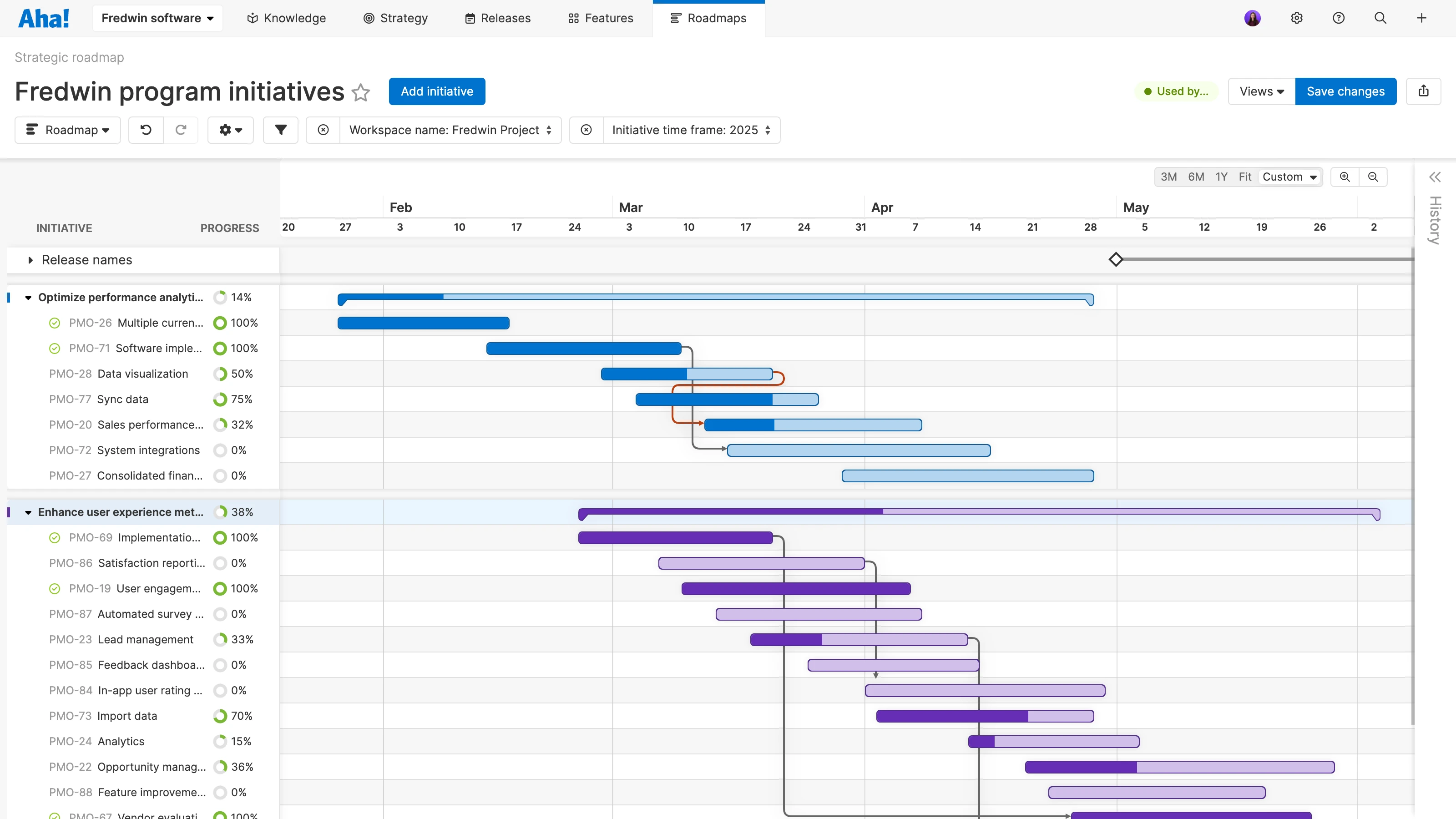Image resolution: width=1456 pixels, height=819 pixels.
Task: Switch to the Features tab
Action: 600,18
